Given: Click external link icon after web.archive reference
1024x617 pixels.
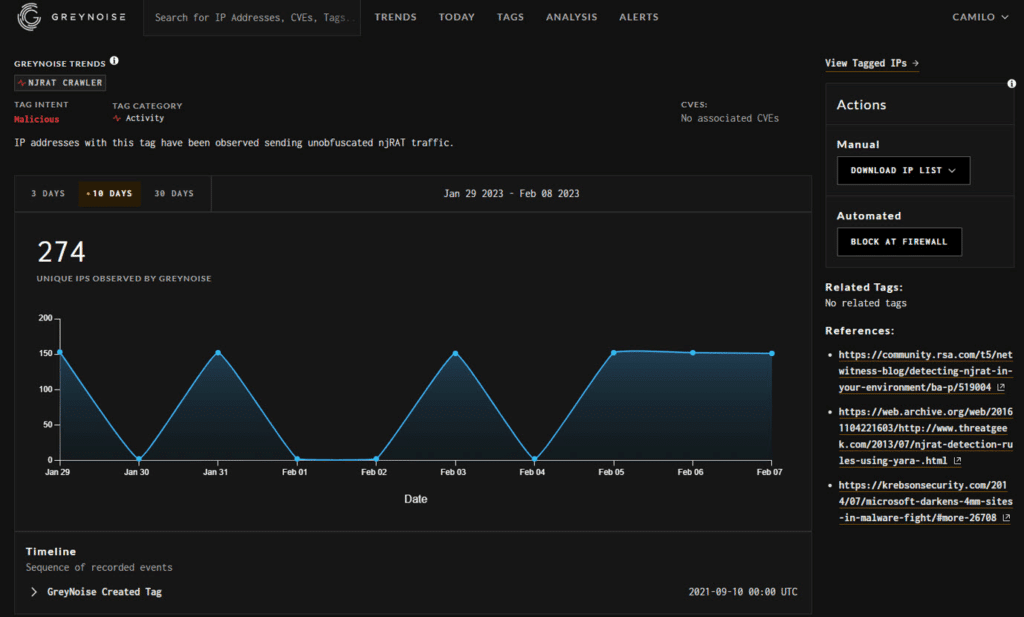Looking at the screenshot, I should coord(957,460).
